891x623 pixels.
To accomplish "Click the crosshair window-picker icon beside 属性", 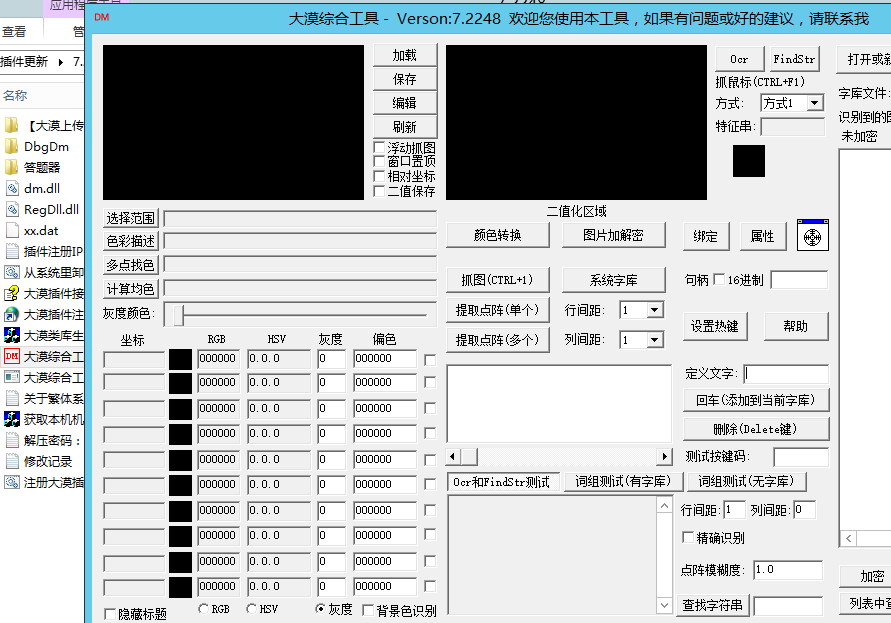I will [813, 235].
